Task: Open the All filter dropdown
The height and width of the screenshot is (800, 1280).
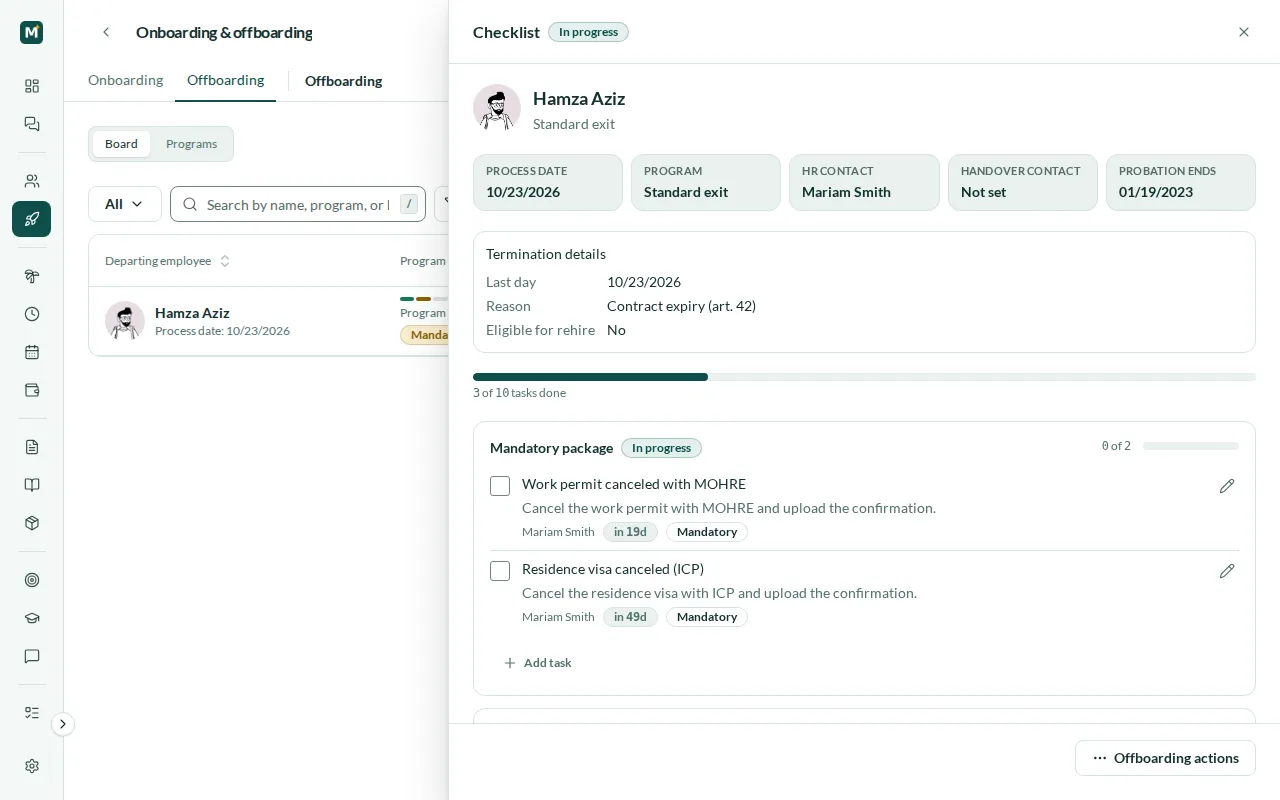Action: 125,204
